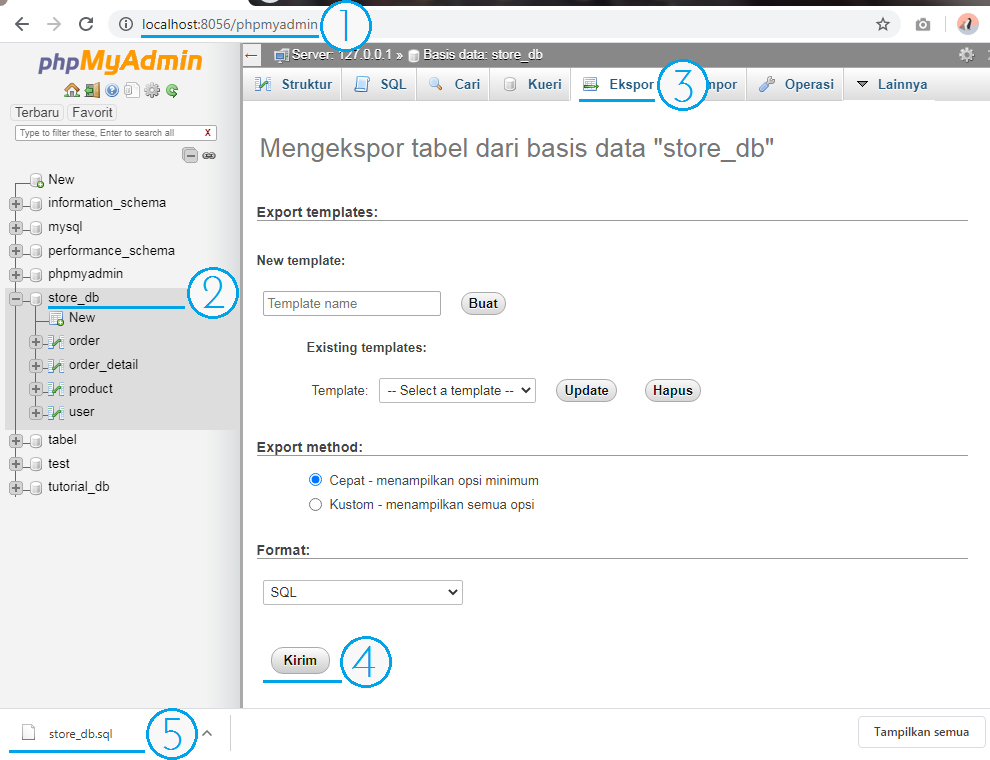Select the Kustom export method option
This screenshot has height=760, width=990.
click(x=315, y=505)
